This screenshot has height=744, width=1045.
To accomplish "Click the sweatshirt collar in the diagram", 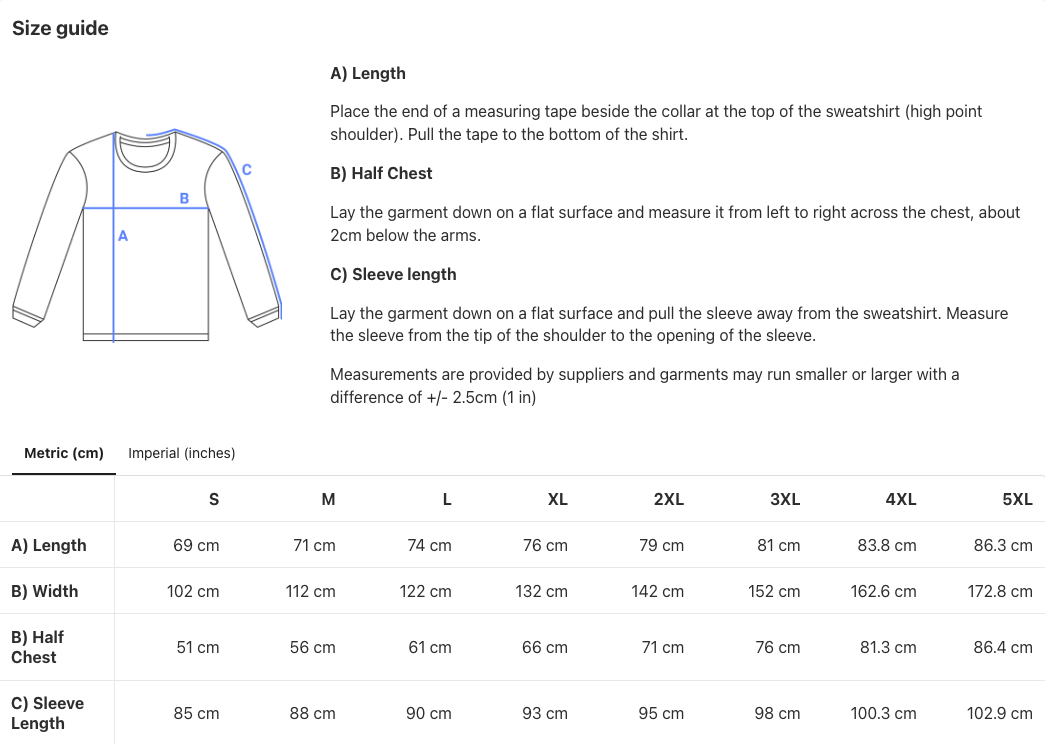I will pos(146,152).
